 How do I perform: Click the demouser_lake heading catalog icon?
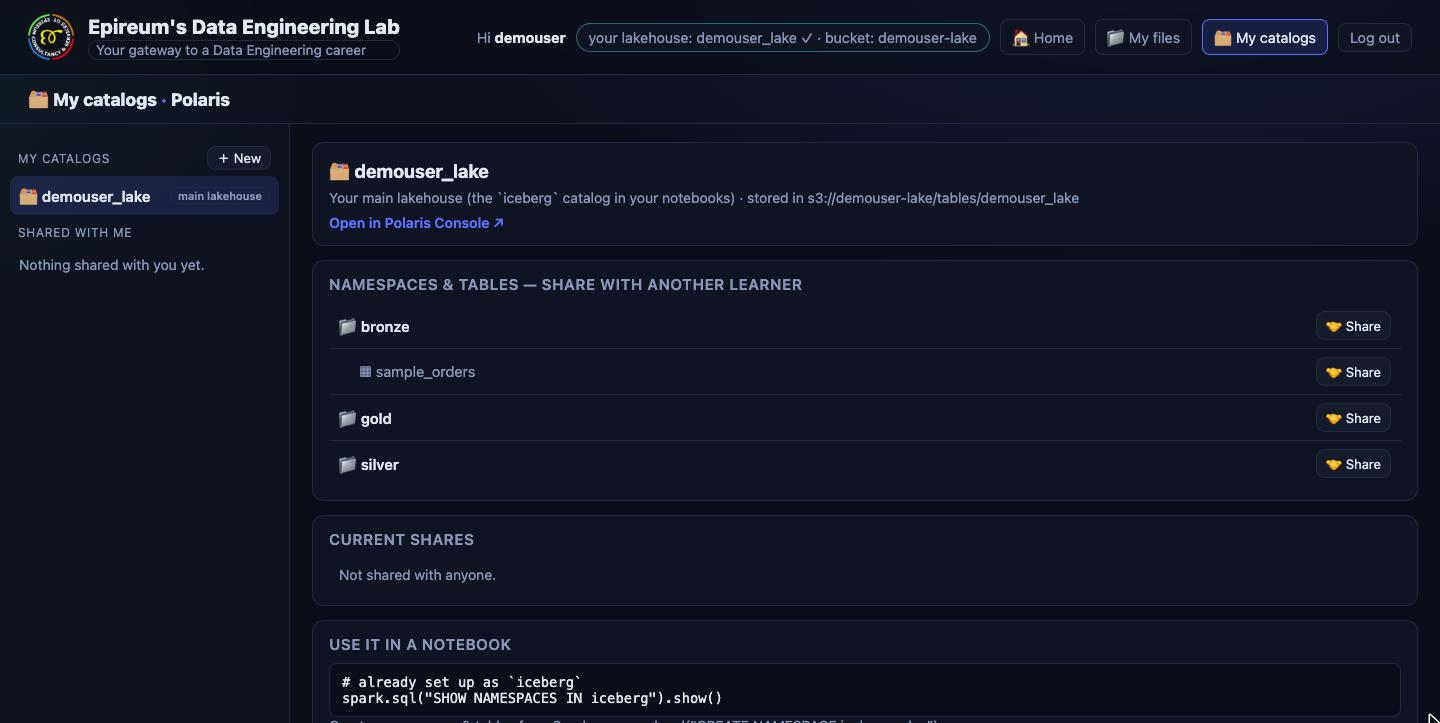339,172
